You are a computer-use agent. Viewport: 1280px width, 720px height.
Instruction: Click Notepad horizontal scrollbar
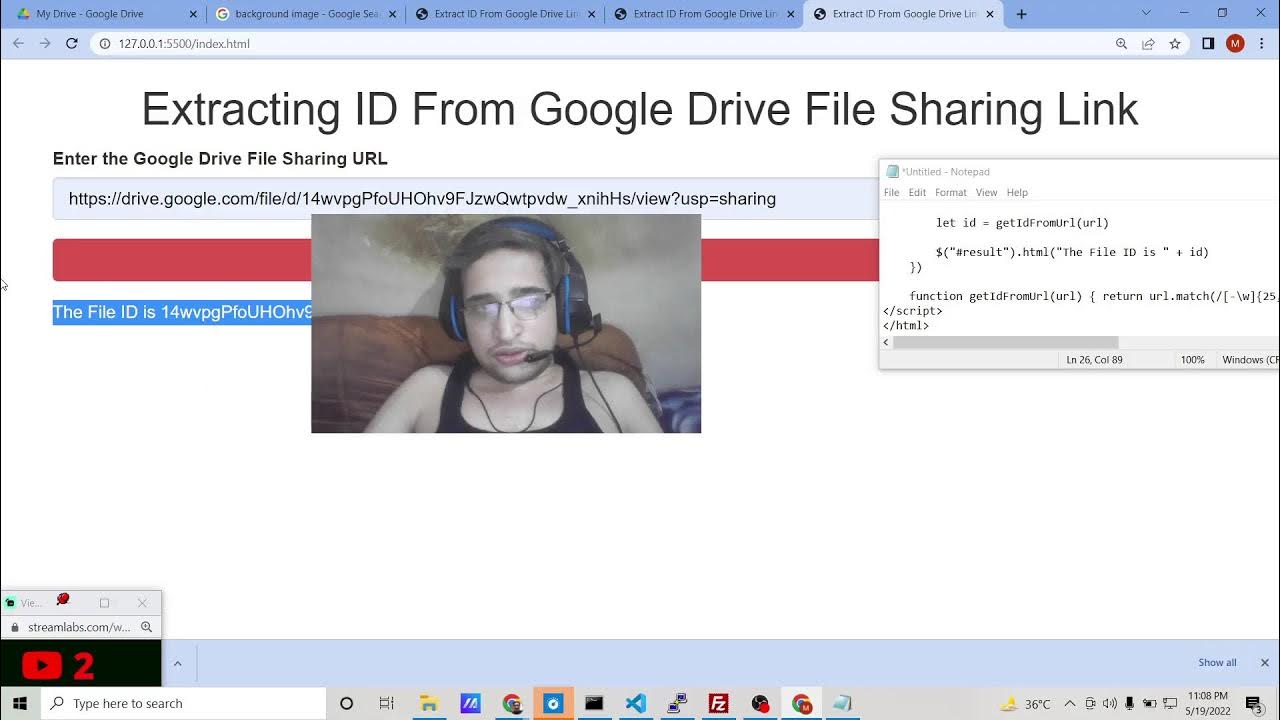[1004, 342]
